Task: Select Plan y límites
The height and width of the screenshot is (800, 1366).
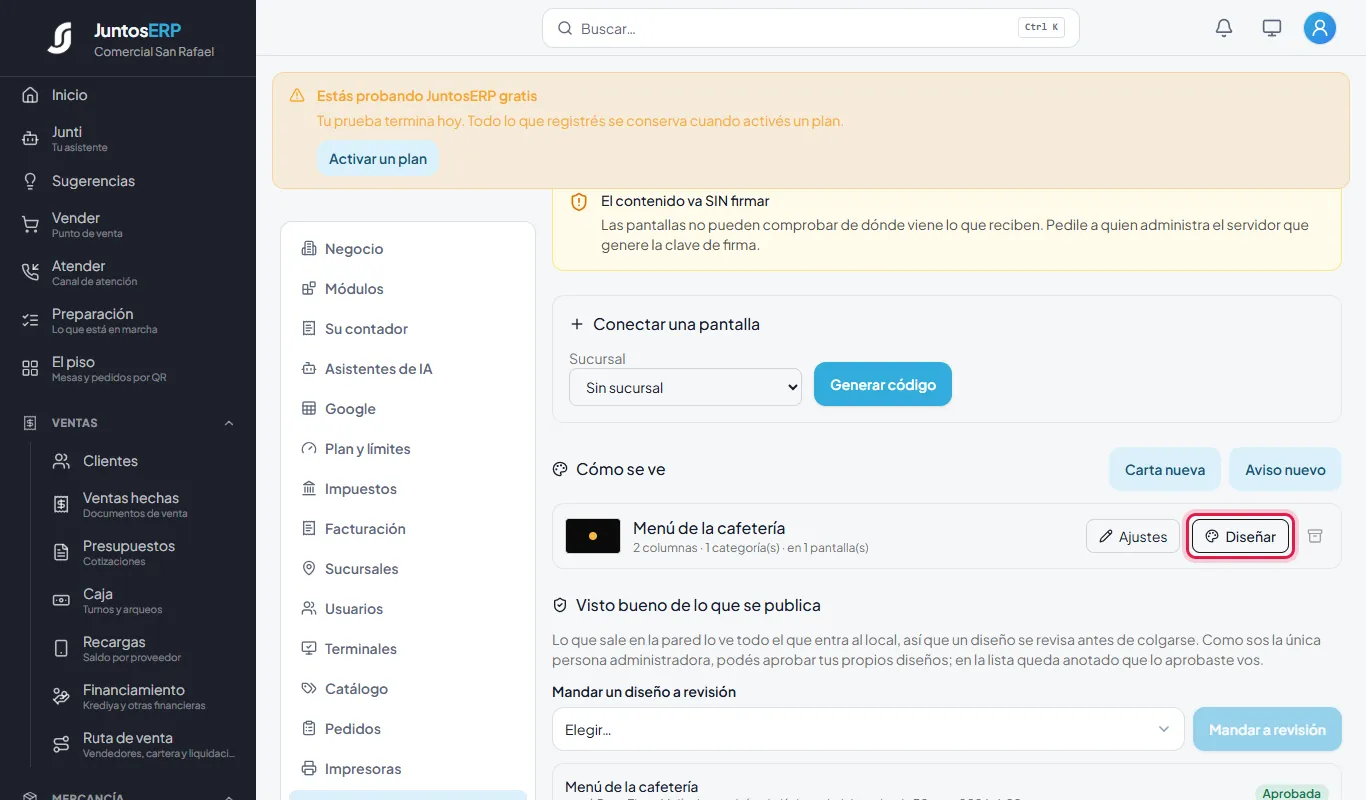Action: point(408,449)
